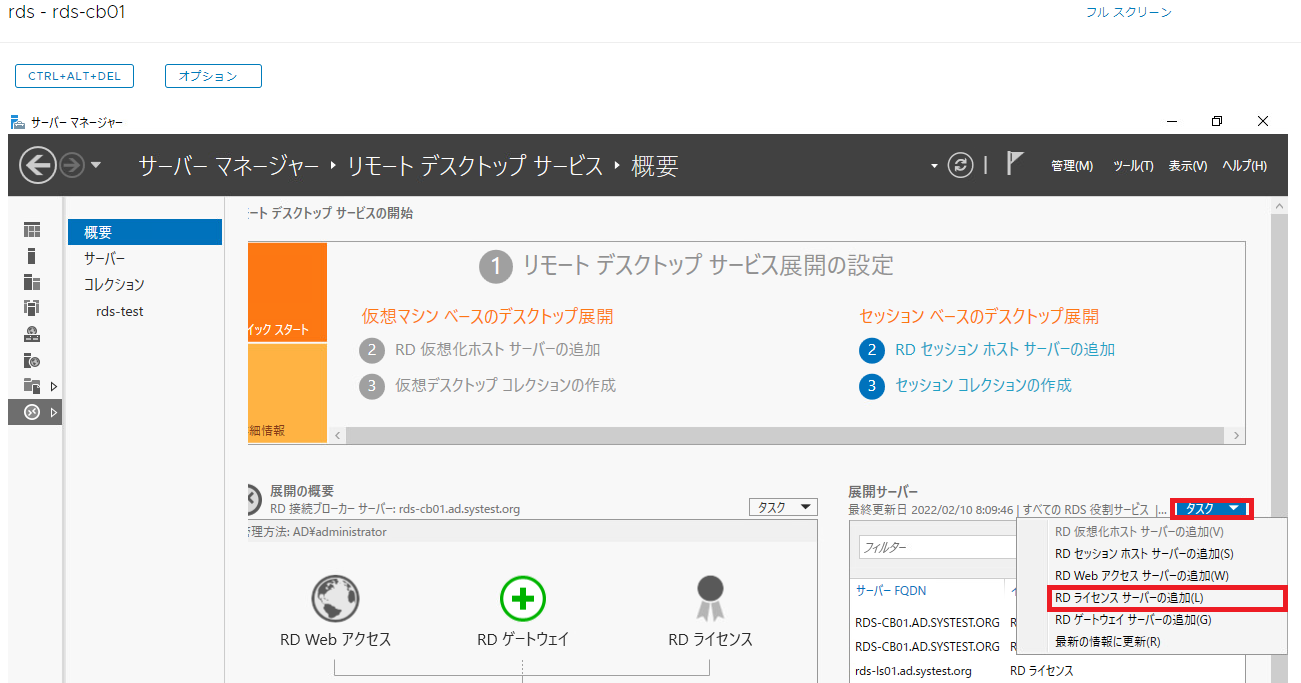Open the 展開の概要 タスク dropdown
1301x683 pixels.
[782, 507]
